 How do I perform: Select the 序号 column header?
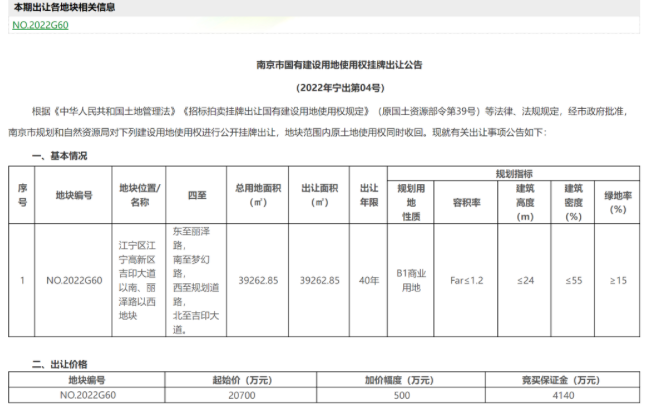(23, 195)
